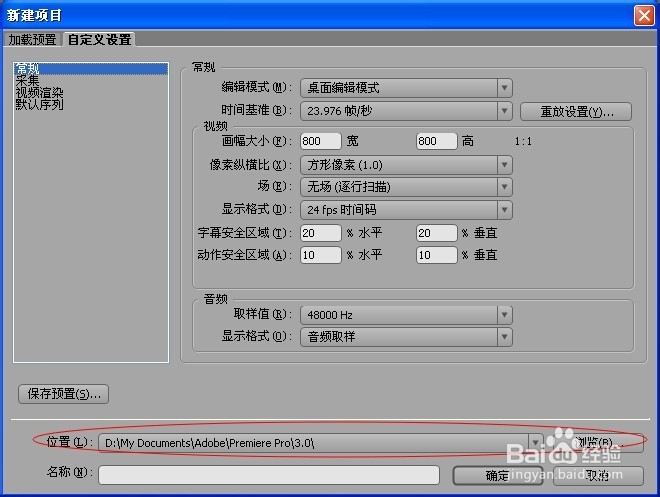Screen dimensions: 660x497
Task: Click the 字幕安全区域 horizontal percent field
Action: (x=321, y=233)
